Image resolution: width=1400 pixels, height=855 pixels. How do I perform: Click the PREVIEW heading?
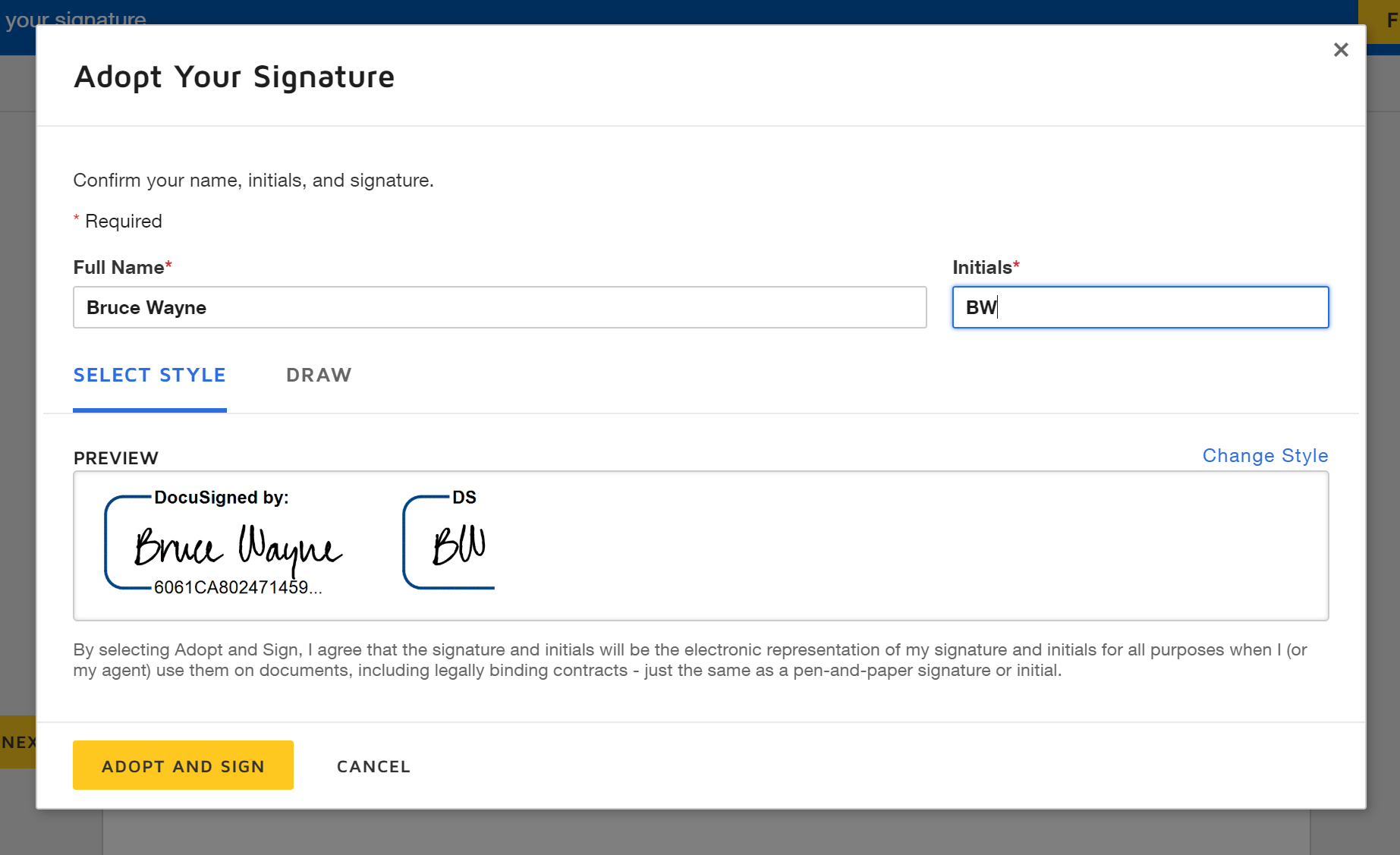click(116, 458)
